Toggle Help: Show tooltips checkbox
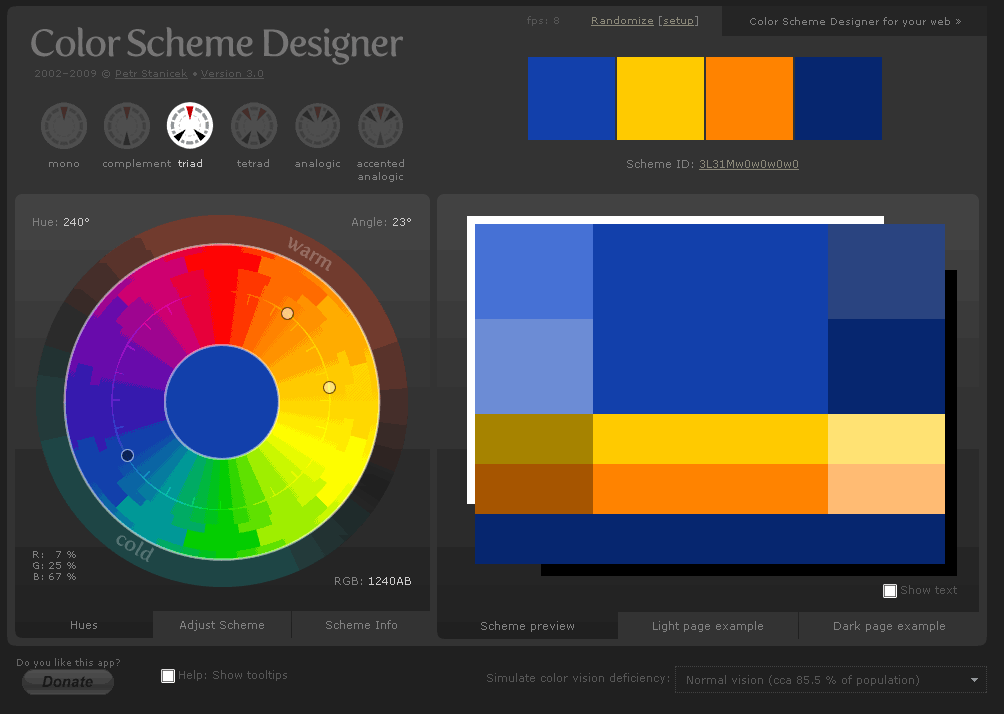The image size is (1004, 714). (x=168, y=676)
